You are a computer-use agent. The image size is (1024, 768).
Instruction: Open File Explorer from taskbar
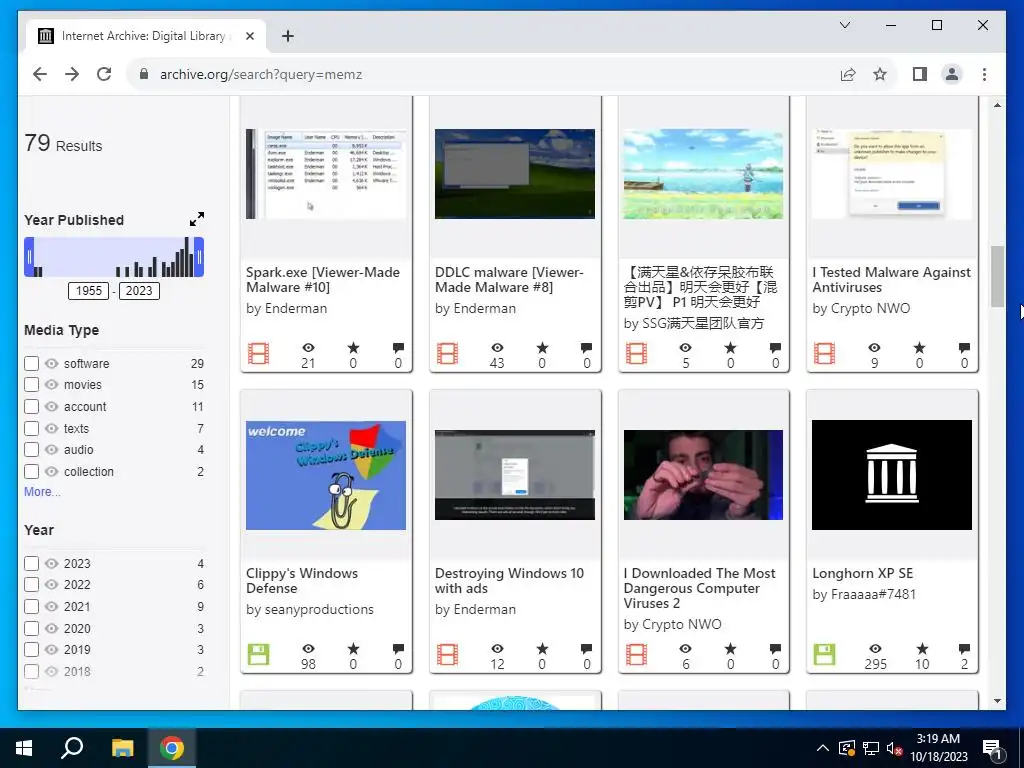click(122, 748)
